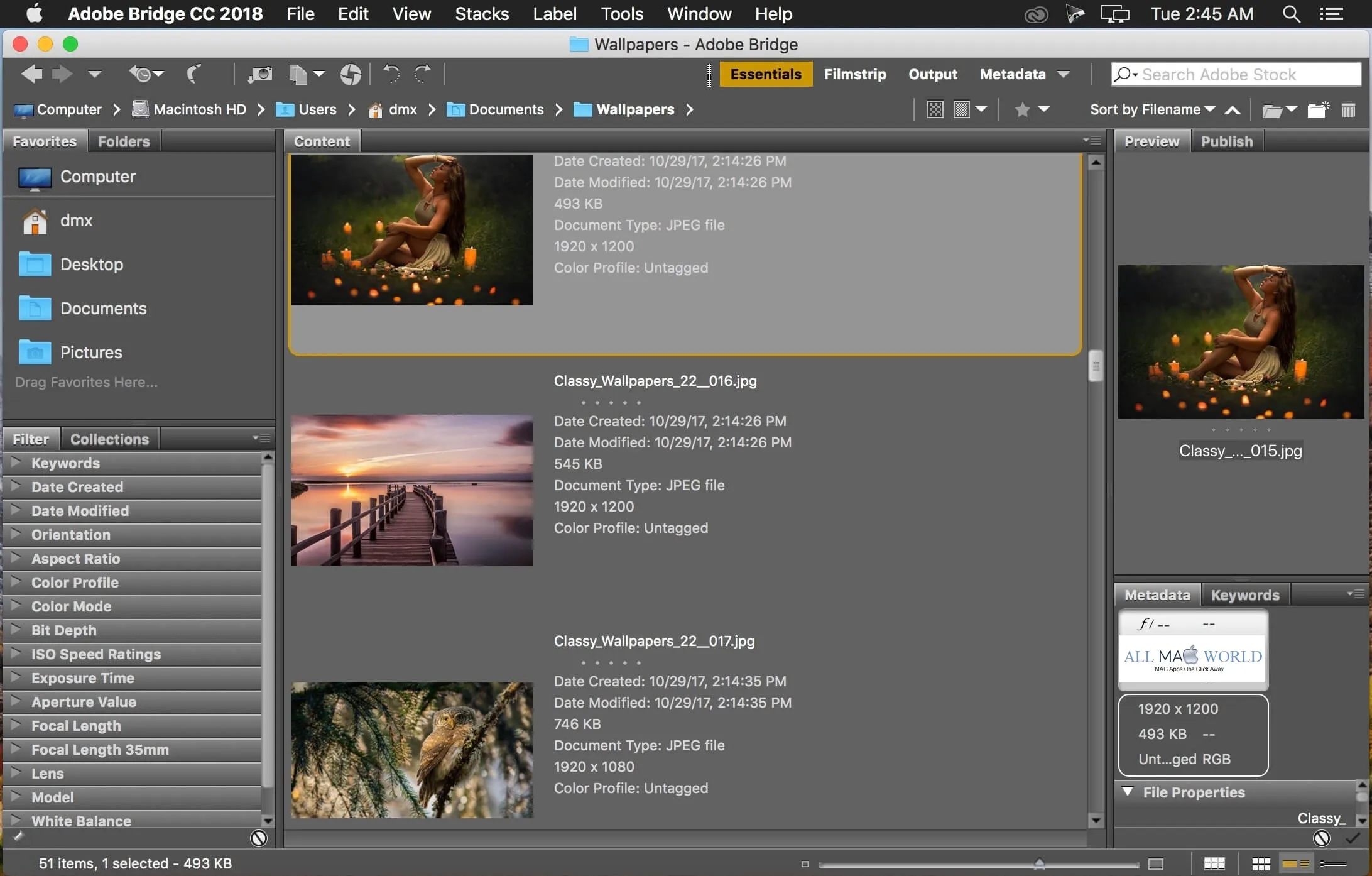
Task: Delete the selected item using the trash icon
Action: tap(1349, 109)
